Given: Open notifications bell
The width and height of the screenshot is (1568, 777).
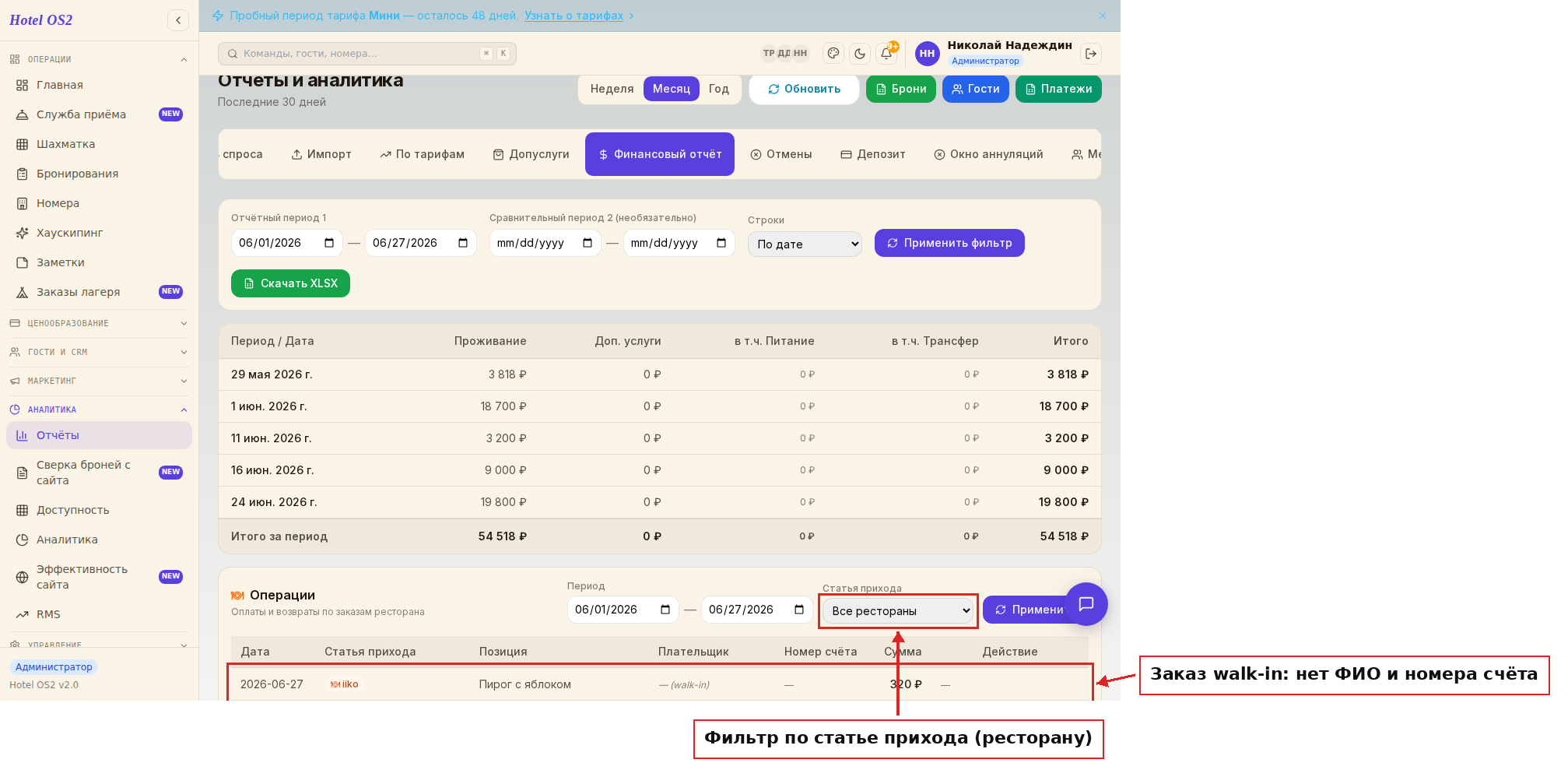Looking at the screenshot, I should click(886, 54).
